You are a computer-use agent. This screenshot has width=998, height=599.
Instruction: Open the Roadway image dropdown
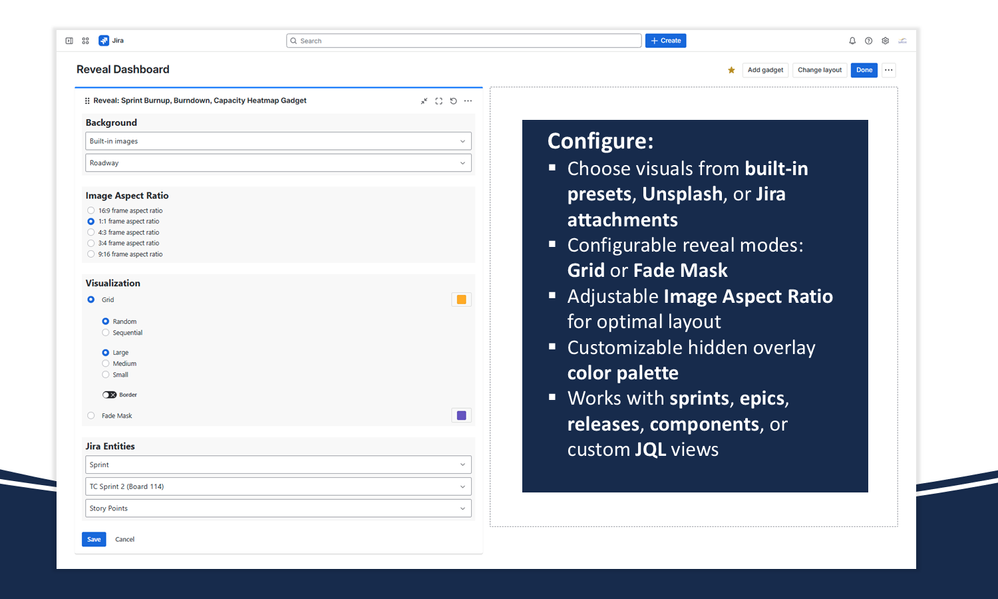coord(278,163)
